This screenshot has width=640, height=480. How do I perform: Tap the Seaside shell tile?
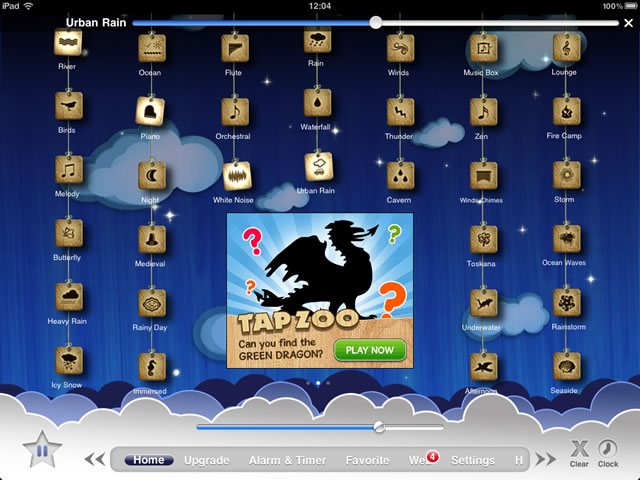pyautogui.click(x=567, y=366)
